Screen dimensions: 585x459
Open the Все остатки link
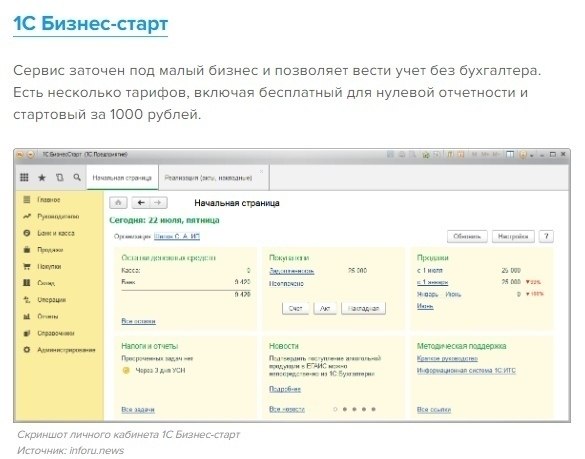pyautogui.click(x=138, y=321)
